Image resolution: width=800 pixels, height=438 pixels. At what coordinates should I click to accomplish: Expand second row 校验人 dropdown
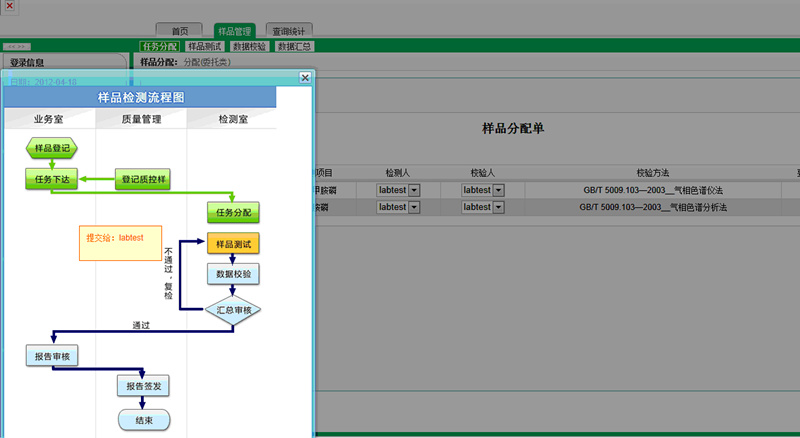pos(498,207)
